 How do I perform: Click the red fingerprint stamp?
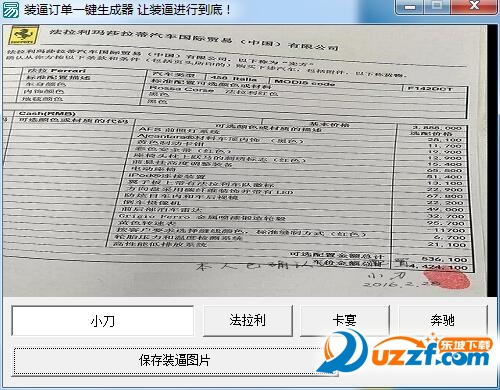coord(447,279)
